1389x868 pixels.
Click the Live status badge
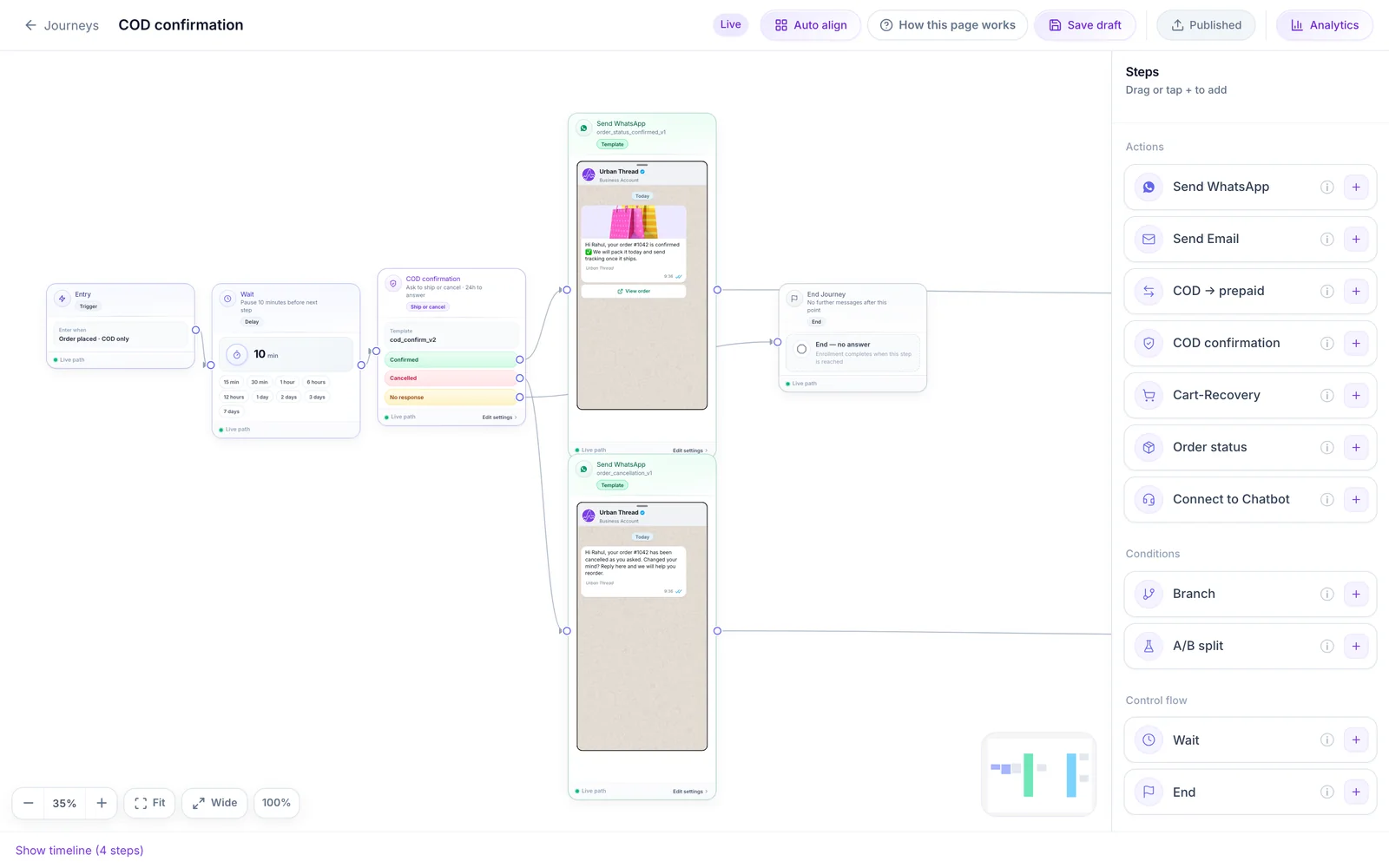click(731, 24)
